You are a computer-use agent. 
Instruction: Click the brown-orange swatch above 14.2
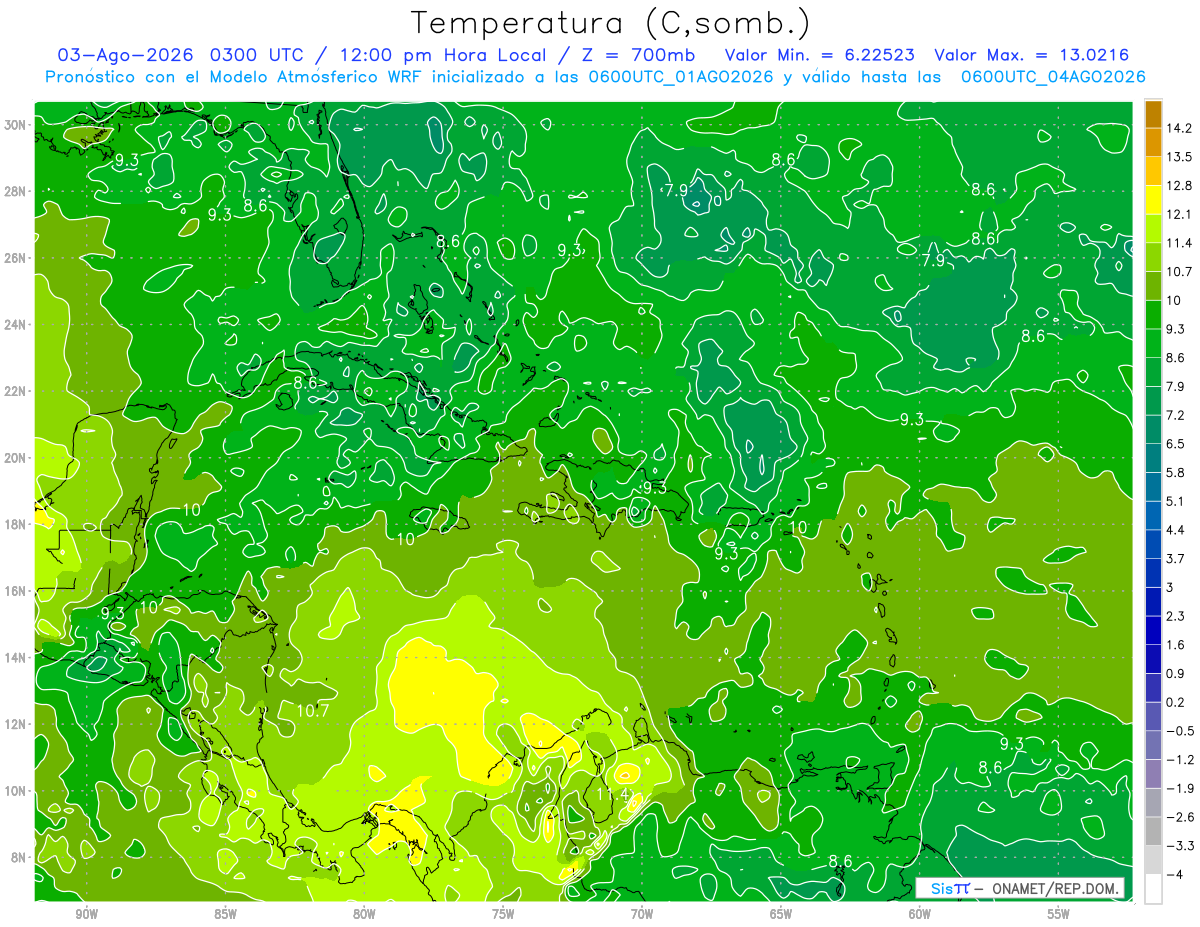(x=1153, y=114)
